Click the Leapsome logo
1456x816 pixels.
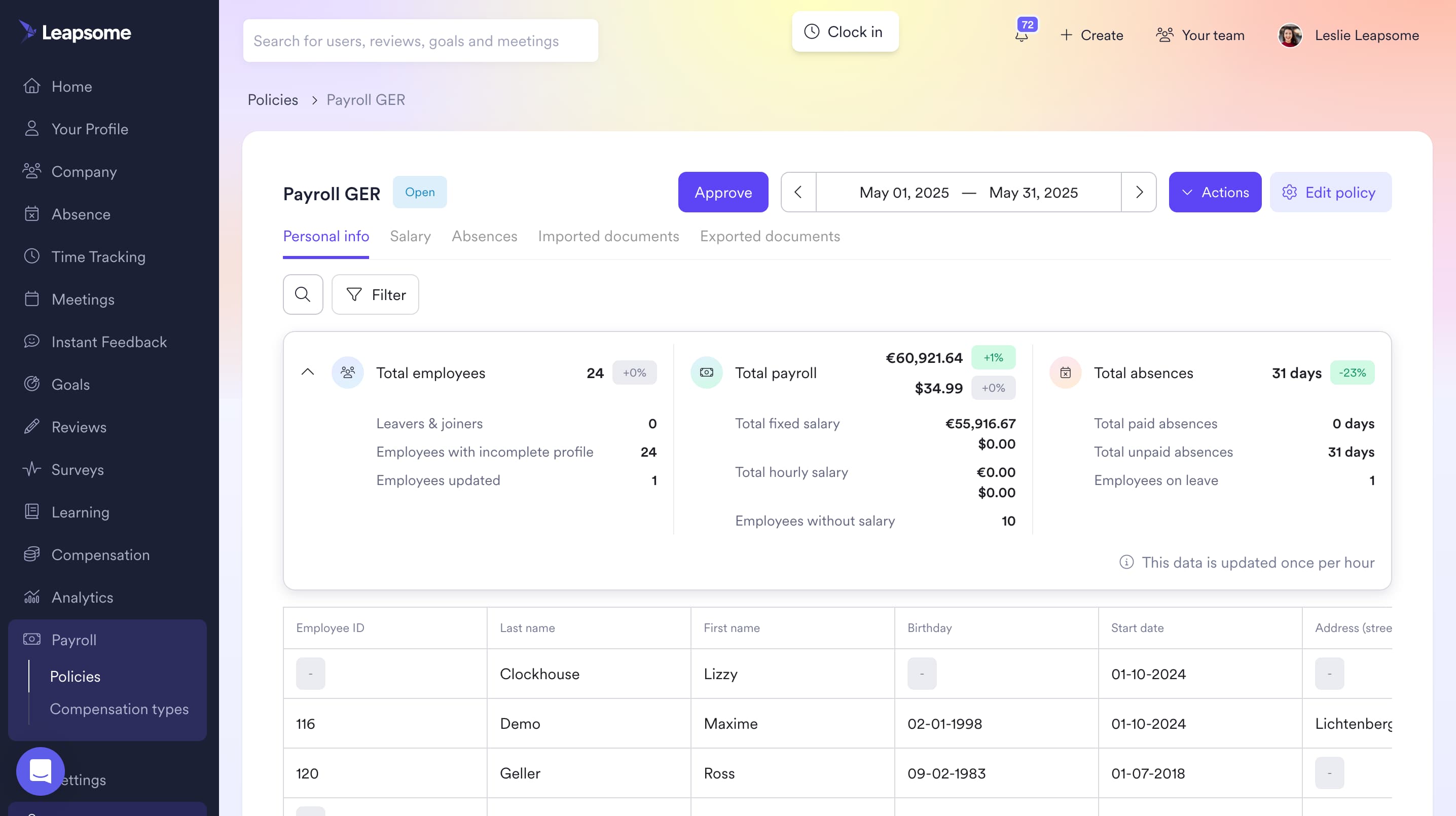click(x=75, y=32)
